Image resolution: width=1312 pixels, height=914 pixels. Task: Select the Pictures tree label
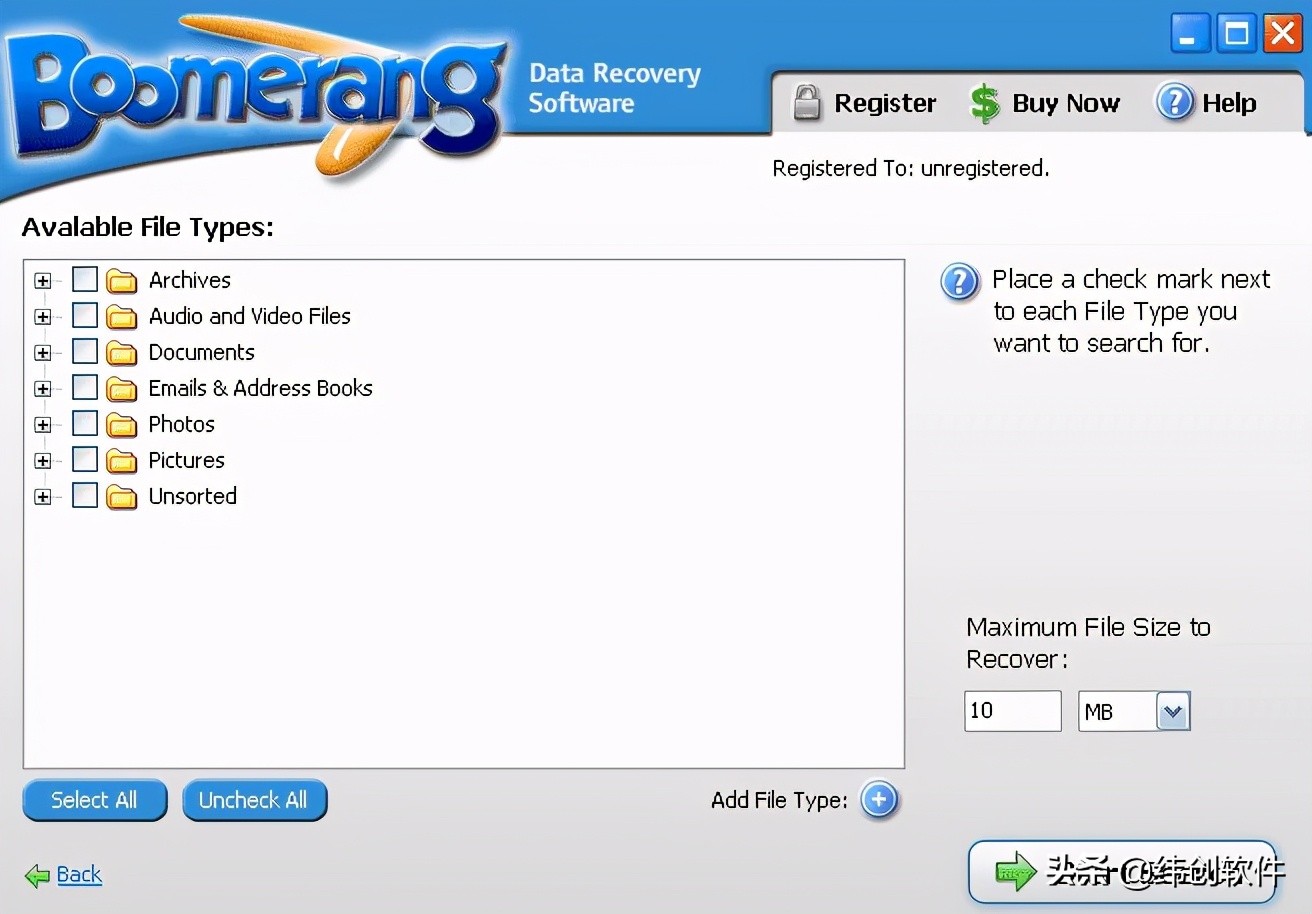187,460
